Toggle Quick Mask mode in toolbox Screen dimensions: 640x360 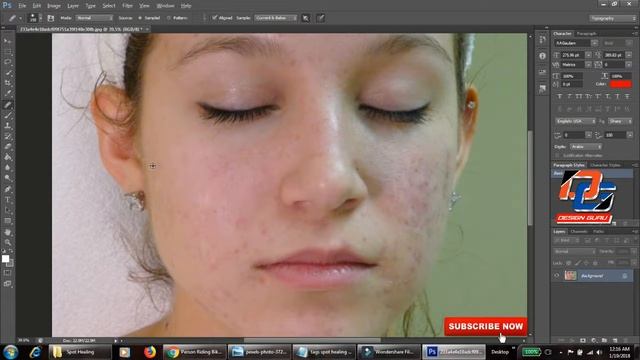[7, 273]
